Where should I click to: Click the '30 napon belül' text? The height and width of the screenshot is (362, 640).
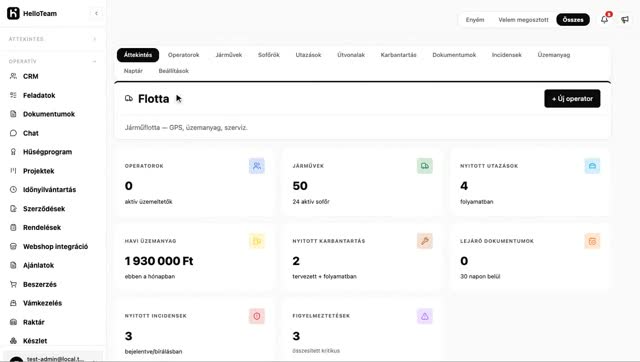coord(480,276)
